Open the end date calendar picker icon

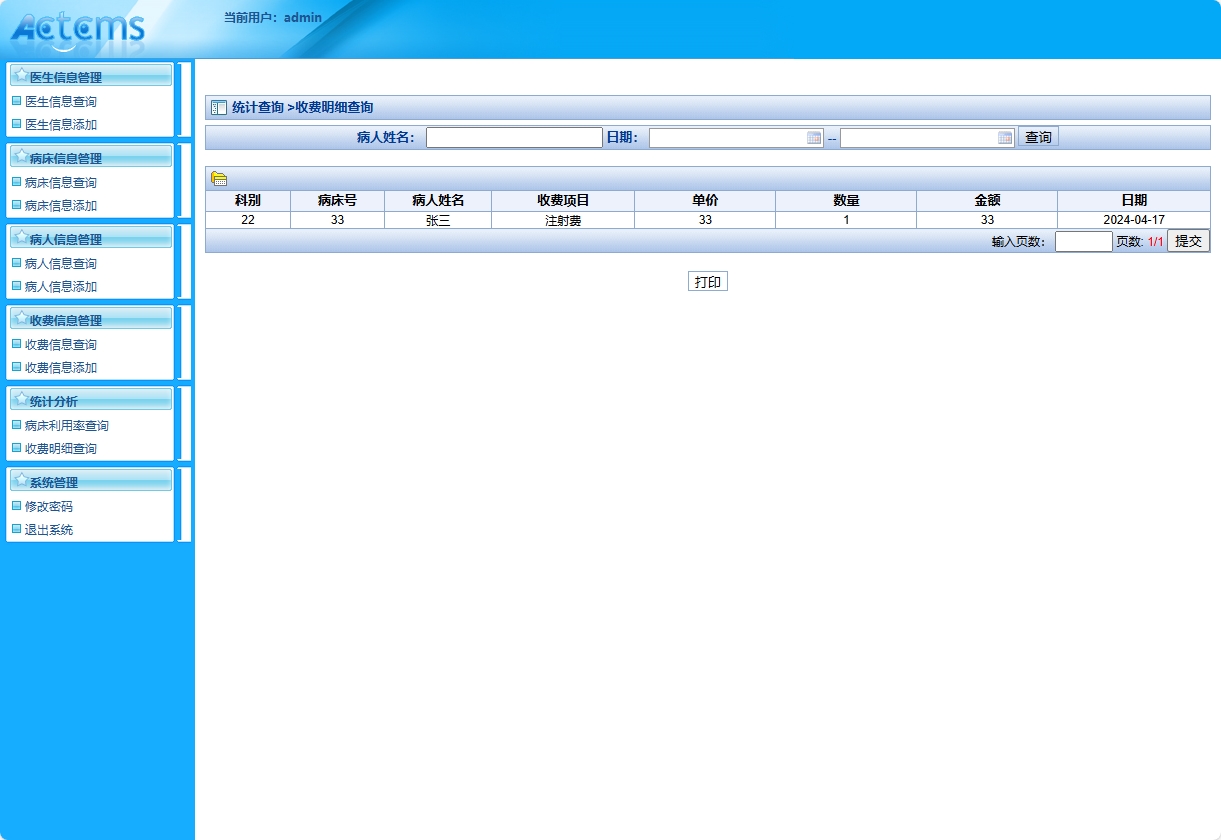pyautogui.click(x=1005, y=138)
